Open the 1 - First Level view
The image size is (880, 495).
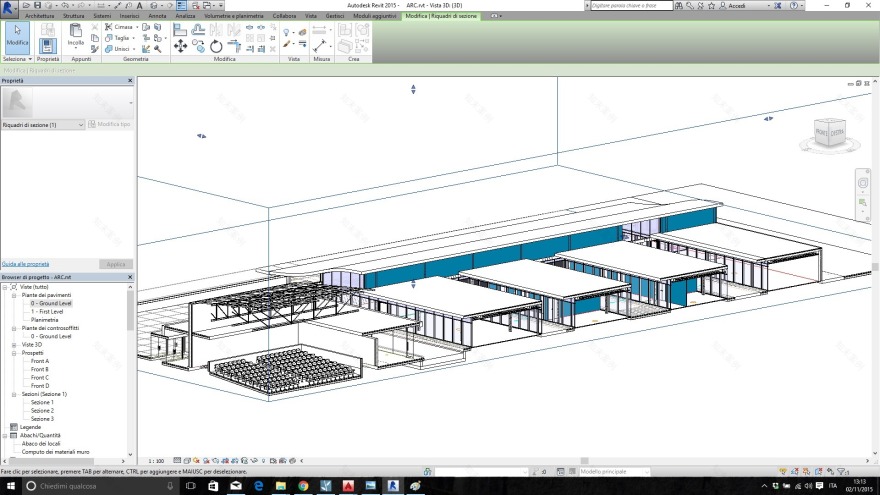tap(47, 311)
